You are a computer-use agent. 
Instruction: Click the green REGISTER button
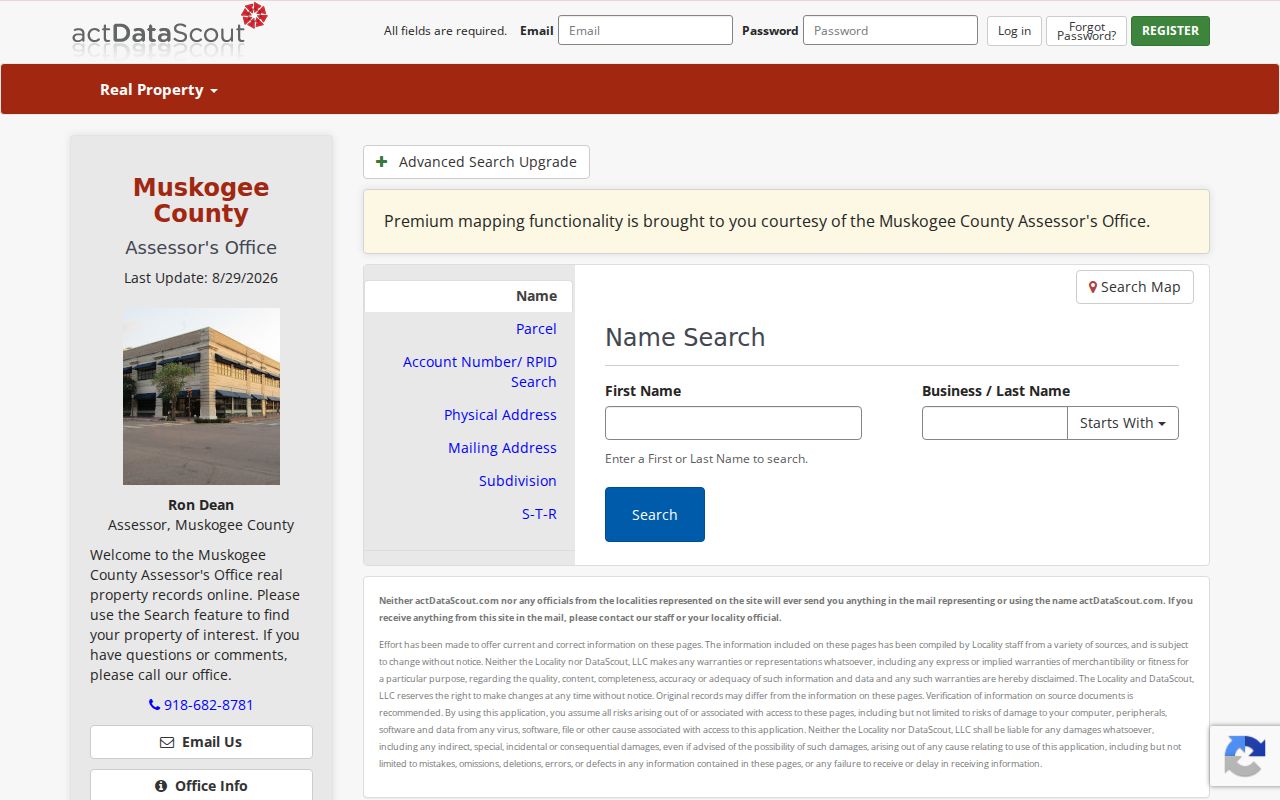(1170, 30)
